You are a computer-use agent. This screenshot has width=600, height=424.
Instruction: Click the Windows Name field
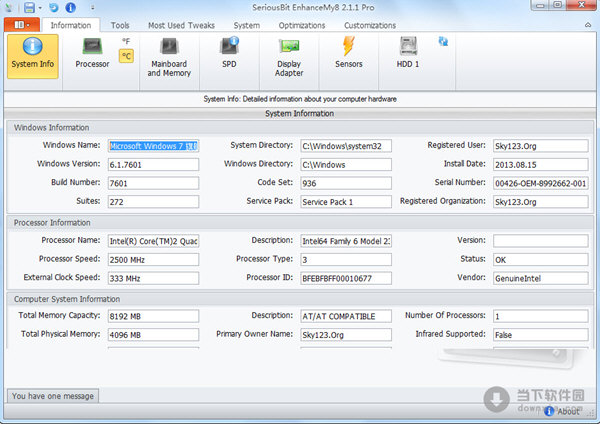pos(153,146)
